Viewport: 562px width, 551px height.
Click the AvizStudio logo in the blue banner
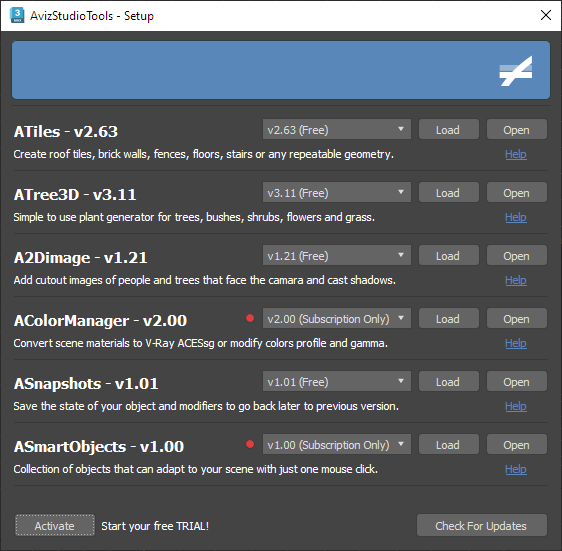point(516,71)
